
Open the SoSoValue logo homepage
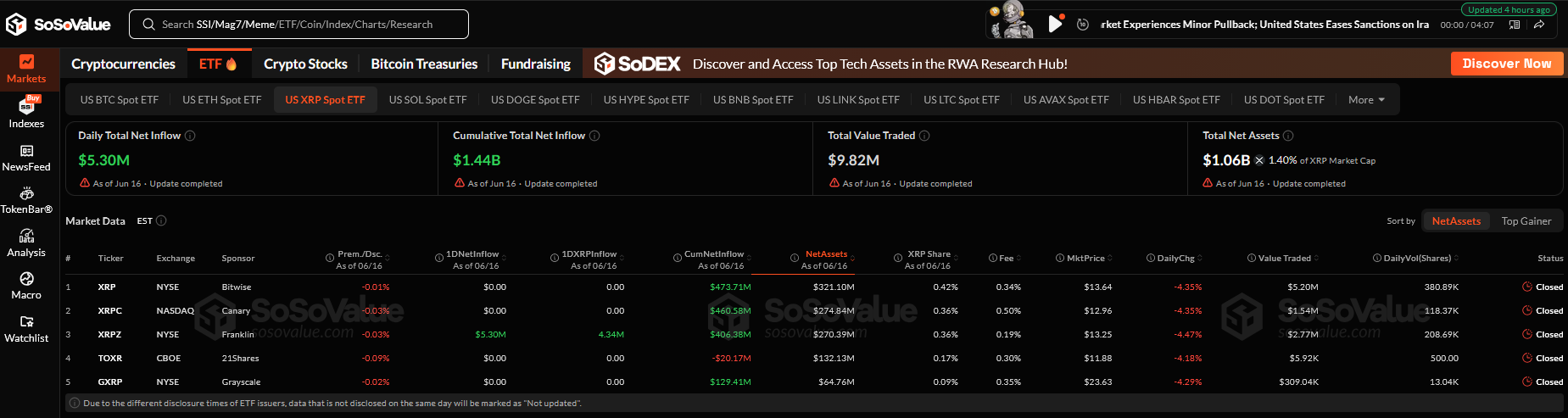tap(59, 25)
